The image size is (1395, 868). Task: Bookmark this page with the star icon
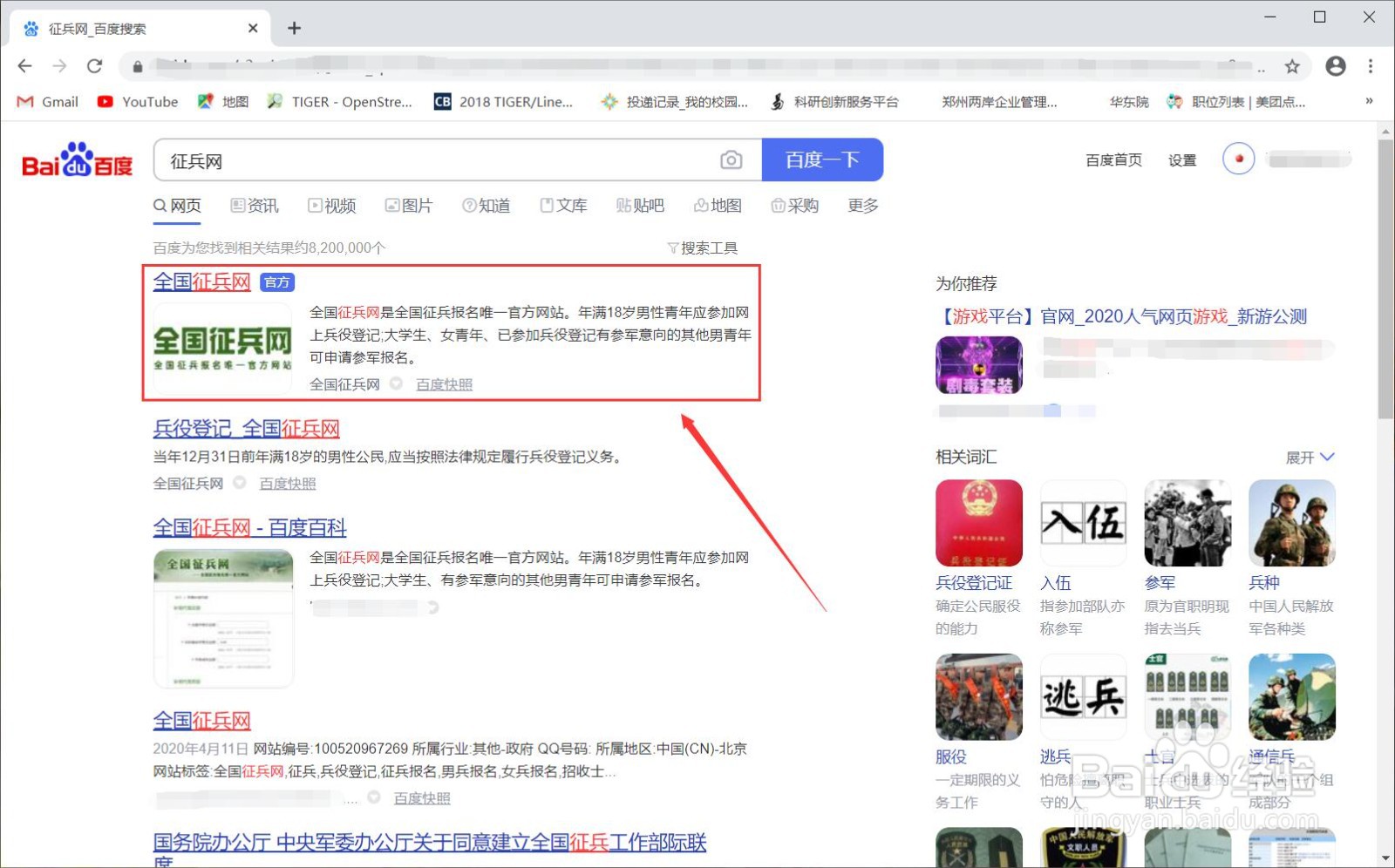pos(1292,66)
